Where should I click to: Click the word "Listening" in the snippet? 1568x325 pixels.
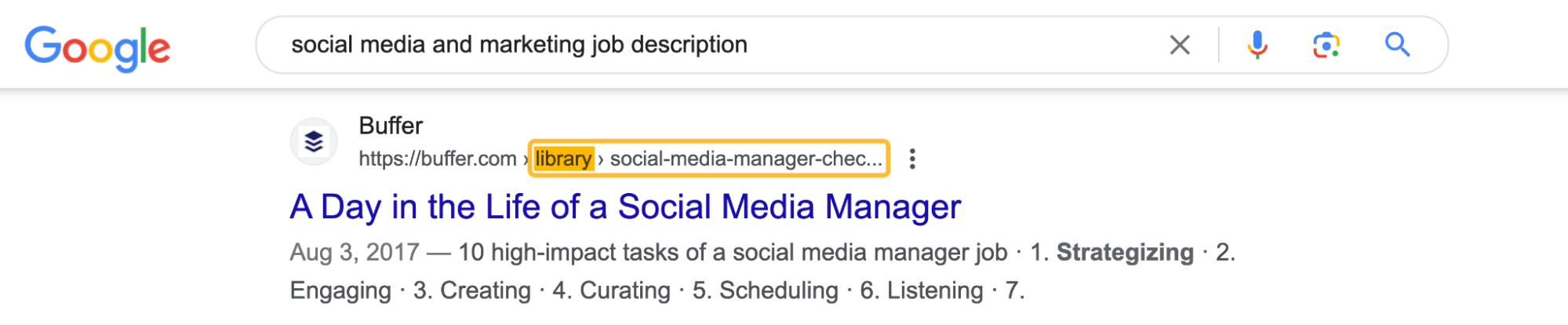tap(934, 291)
